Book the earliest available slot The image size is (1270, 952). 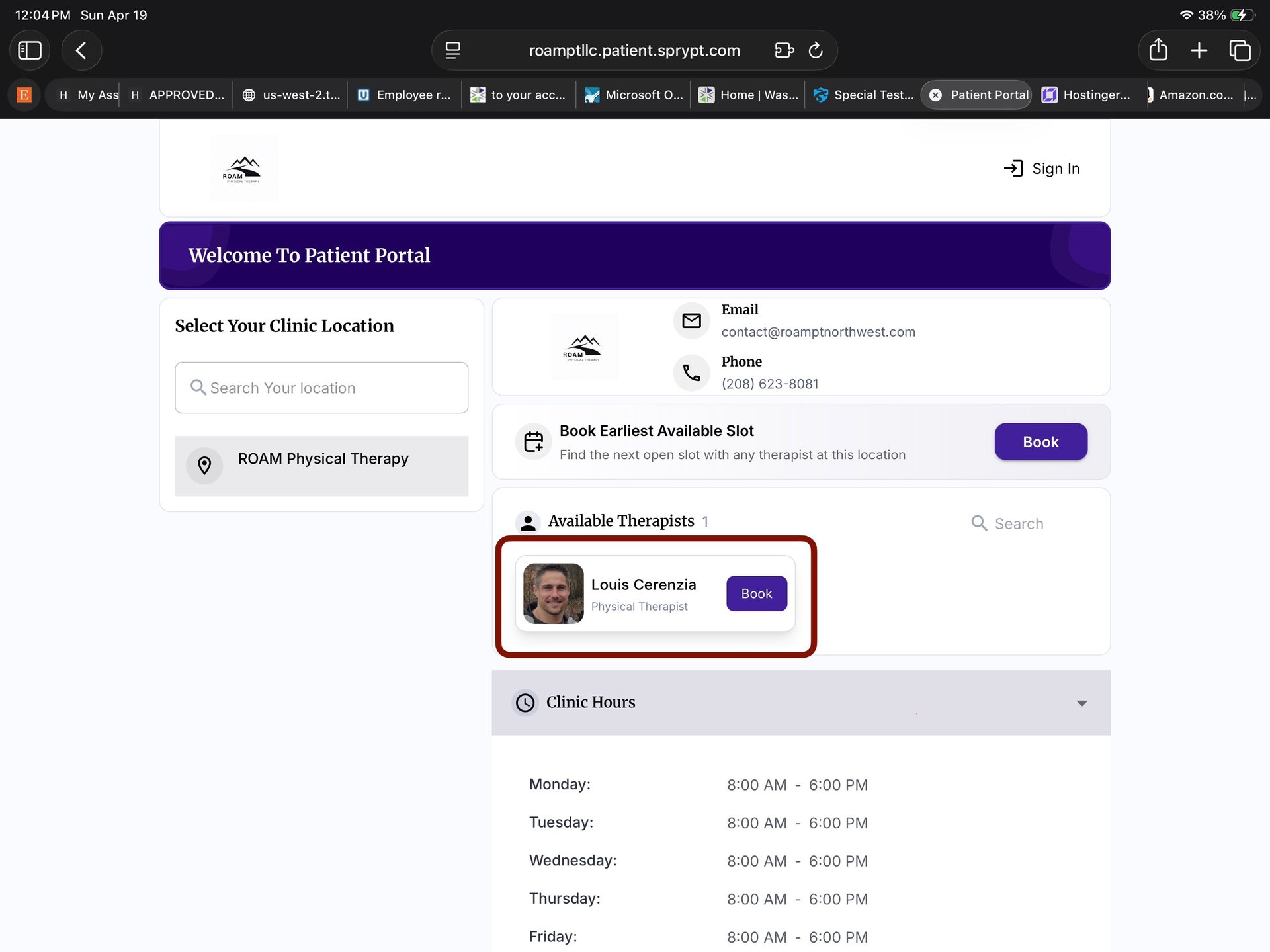tap(1040, 442)
